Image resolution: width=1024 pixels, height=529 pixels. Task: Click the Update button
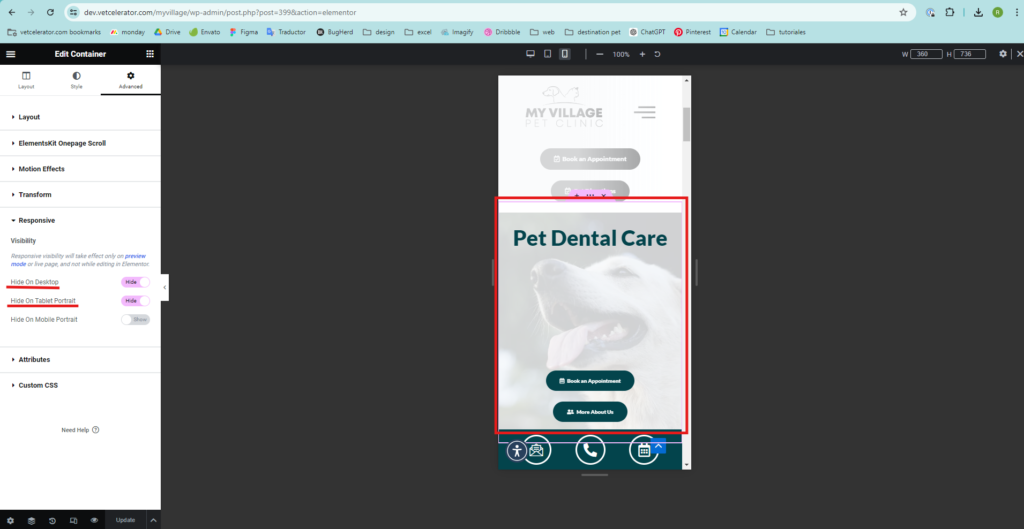click(x=125, y=520)
